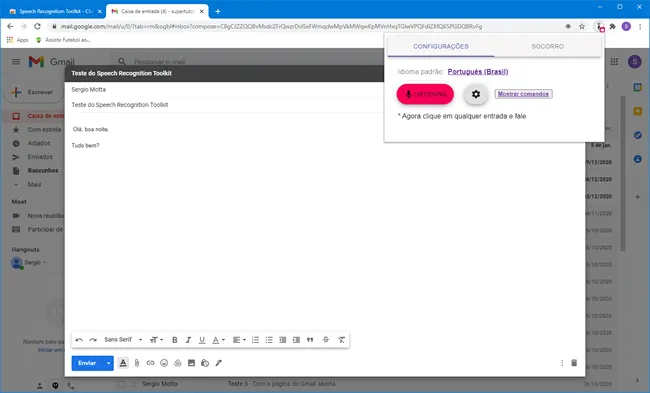The height and width of the screenshot is (393, 650).
Task: Insert a numbered list
Action: pos(255,340)
